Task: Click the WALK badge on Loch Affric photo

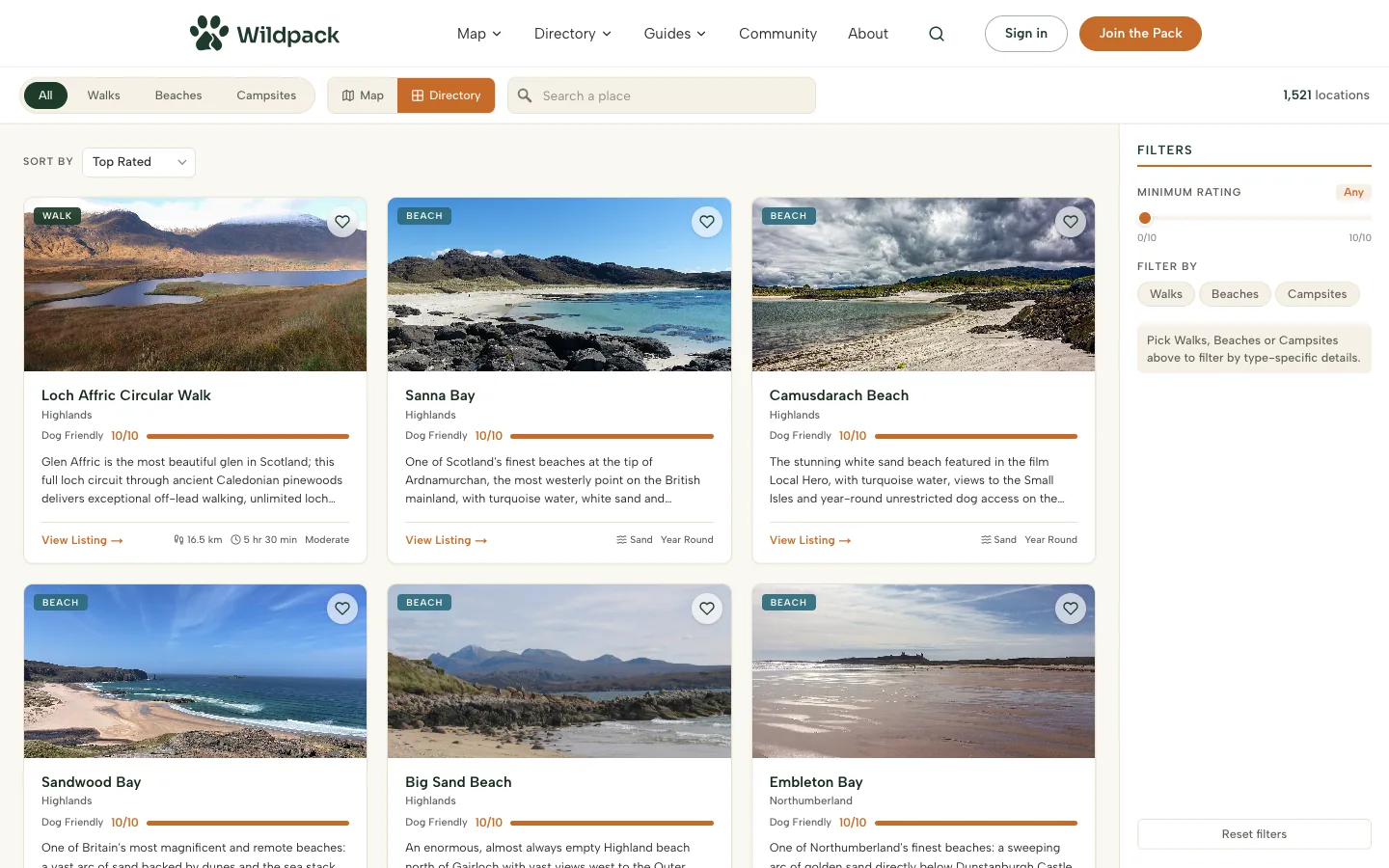Action: (57, 216)
